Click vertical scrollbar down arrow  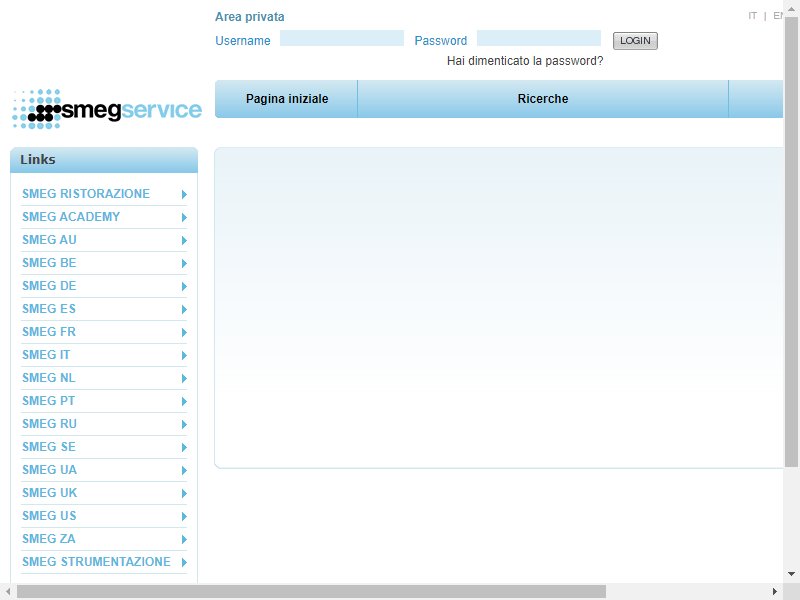[791, 574]
